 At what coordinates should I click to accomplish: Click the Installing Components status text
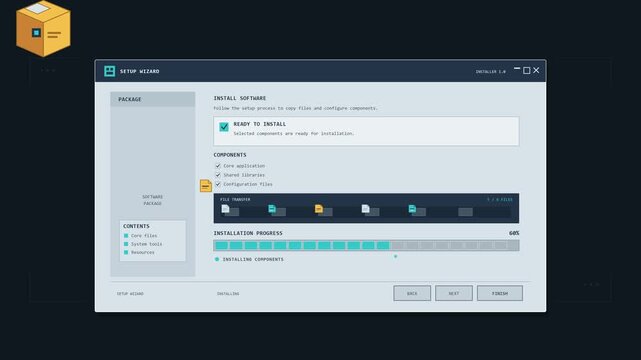click(253, 259)
